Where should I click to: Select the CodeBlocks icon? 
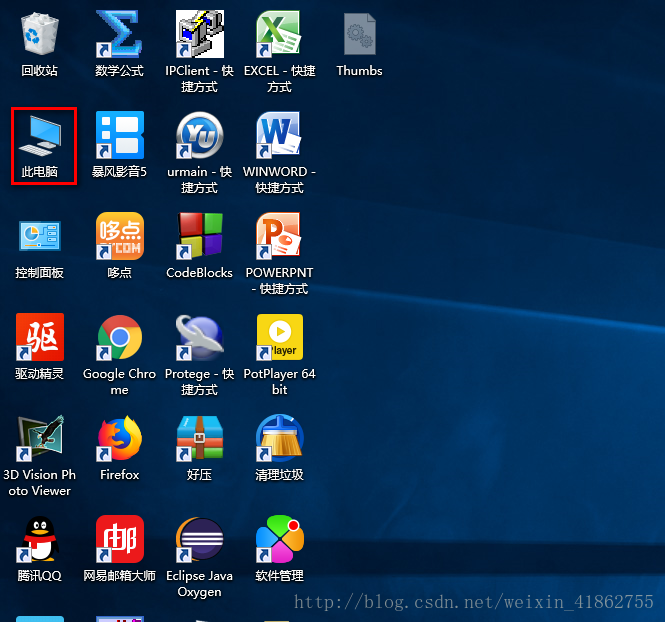tap(200, 236)
